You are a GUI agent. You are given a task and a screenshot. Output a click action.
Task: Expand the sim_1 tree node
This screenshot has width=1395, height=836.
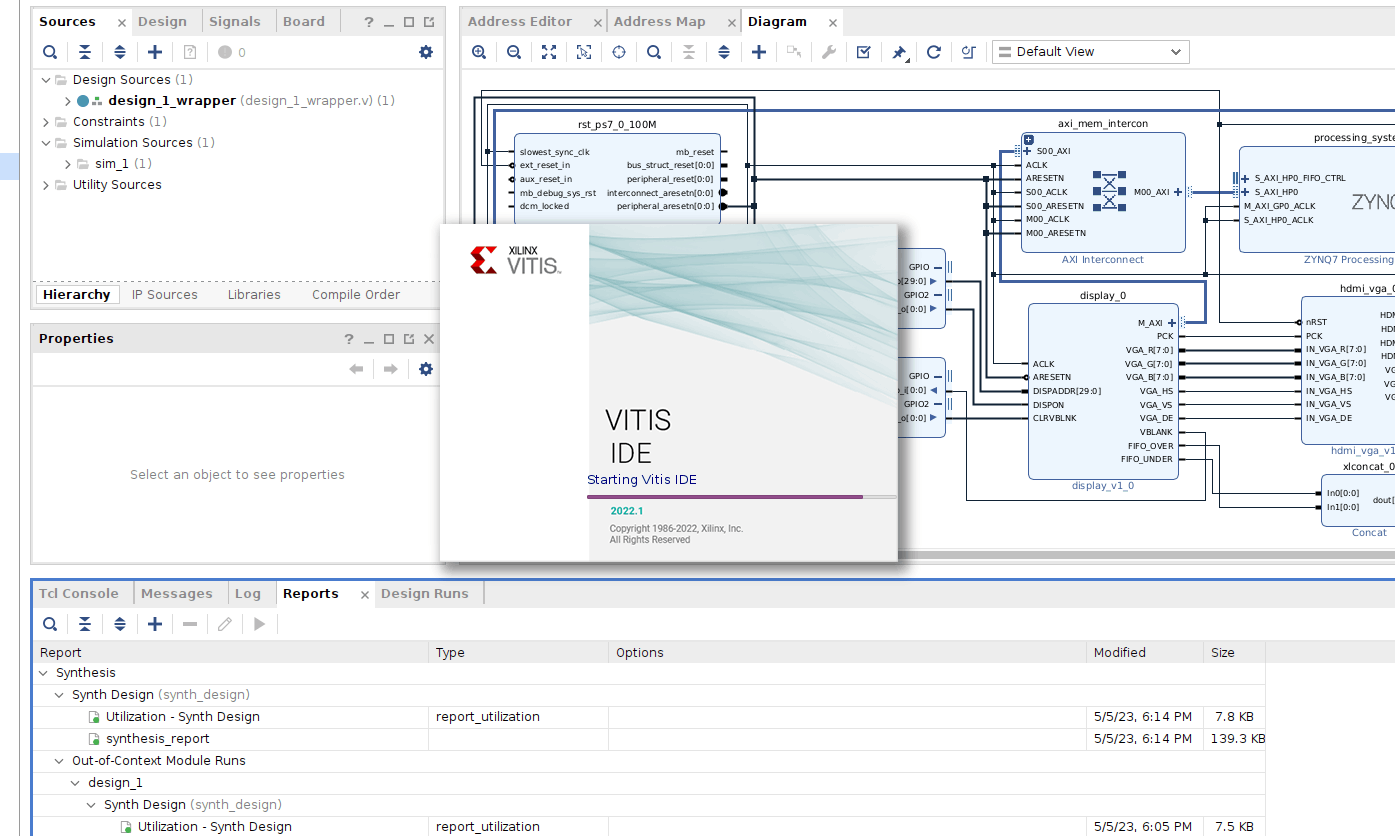coord(67,164)
